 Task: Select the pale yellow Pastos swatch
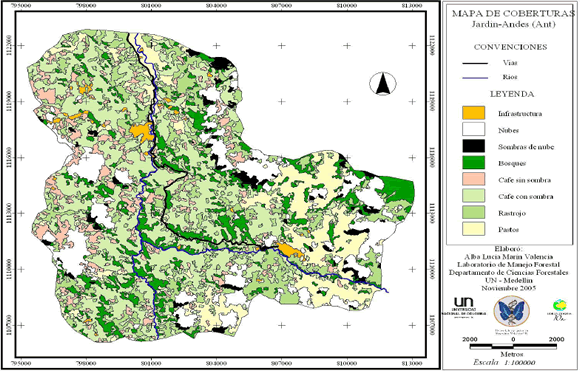pyautogui.click(x=473, y=229)
